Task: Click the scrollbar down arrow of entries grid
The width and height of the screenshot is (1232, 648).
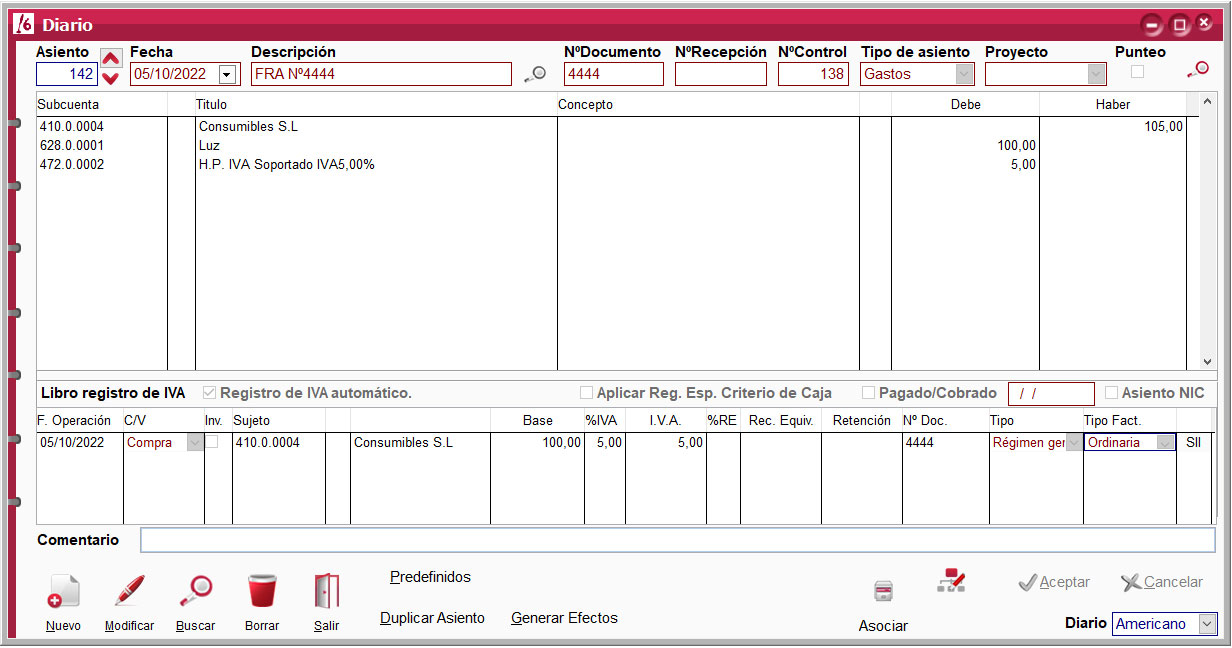Action: coord(1208,362)
